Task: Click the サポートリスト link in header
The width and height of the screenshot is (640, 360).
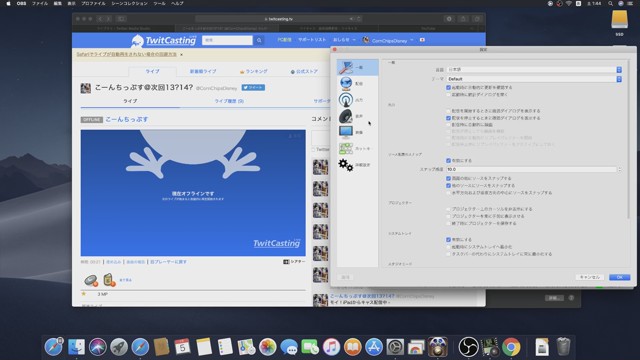Action: tap(312, 40)
